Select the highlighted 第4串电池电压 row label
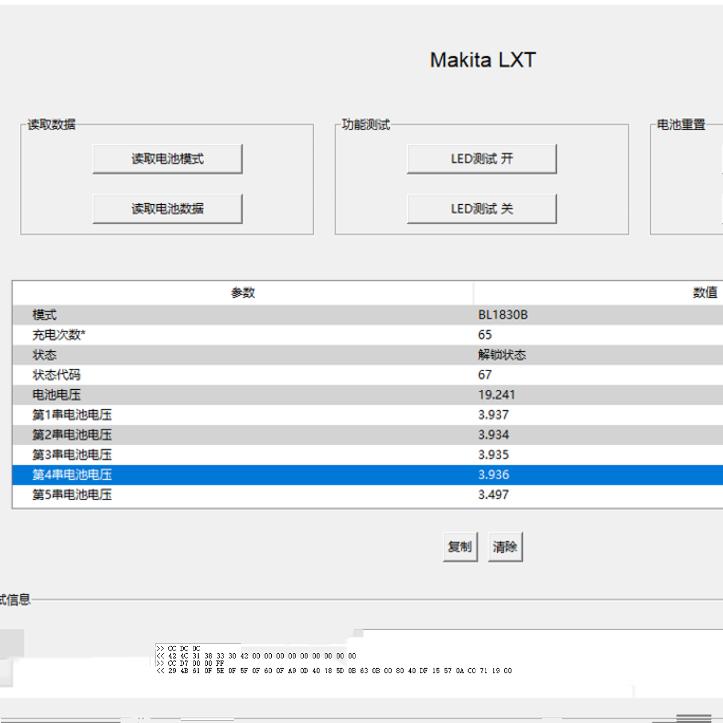Screen dimensions: 723x723 click(x=72, y=474)
